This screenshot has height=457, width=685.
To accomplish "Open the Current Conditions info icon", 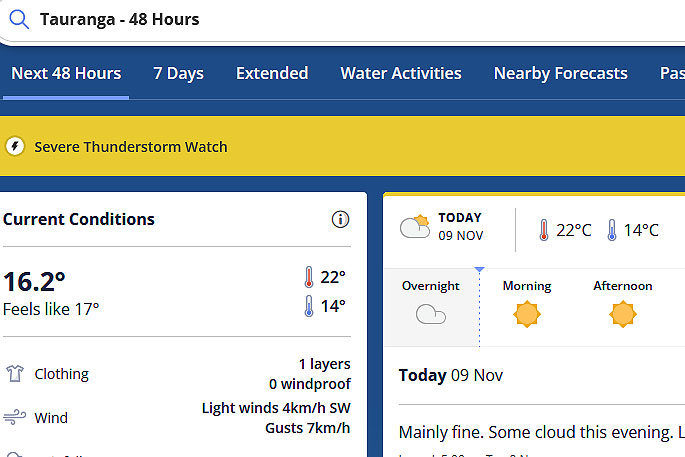I will coord(340,219).
